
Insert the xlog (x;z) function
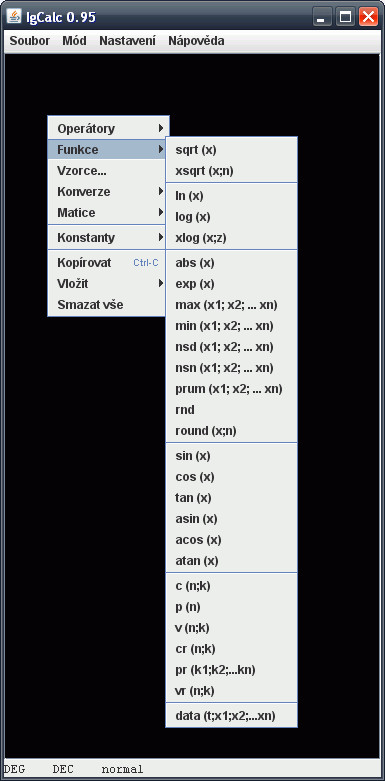[x=232, y=238]
